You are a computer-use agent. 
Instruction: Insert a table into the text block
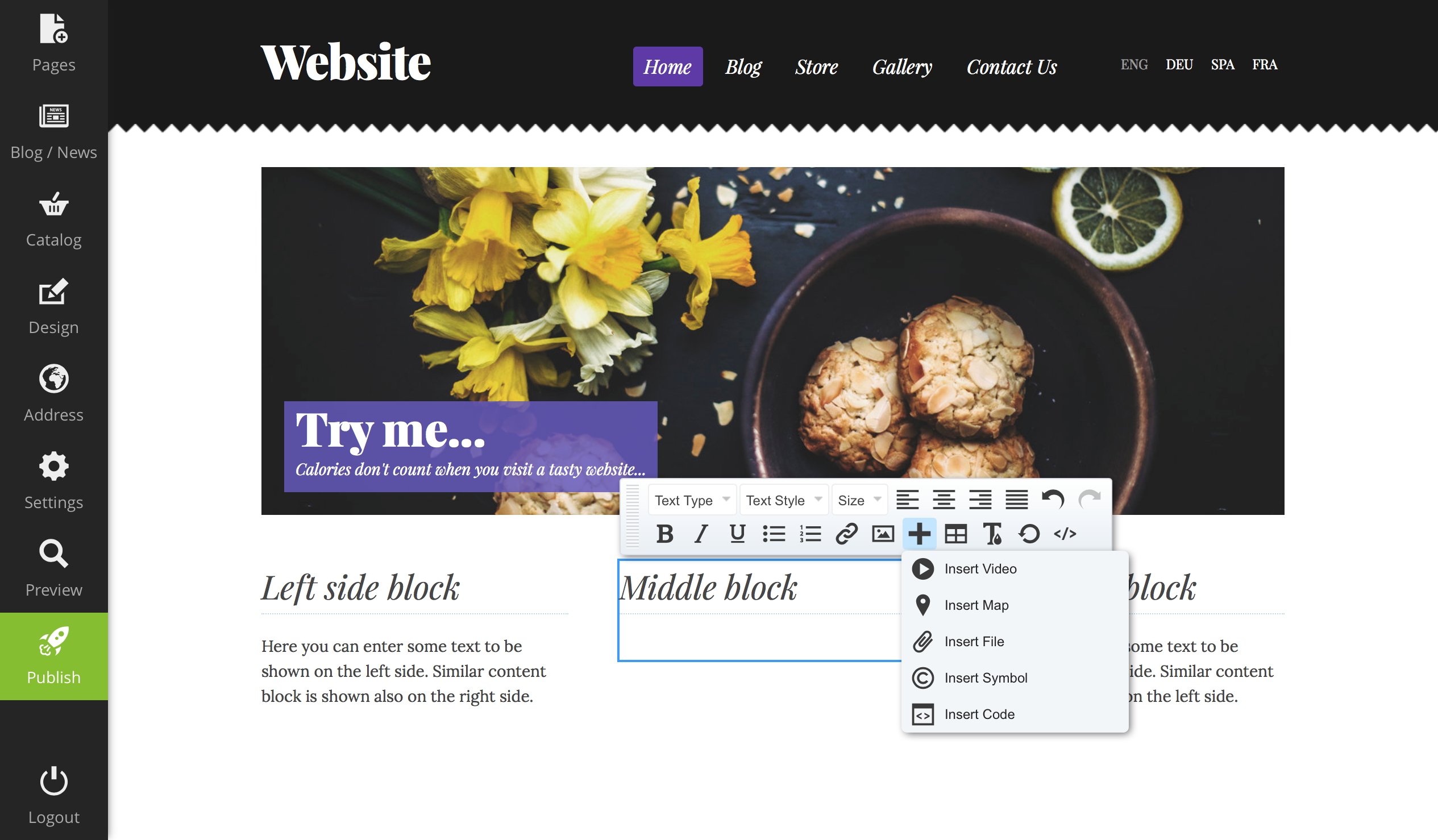[x=956, y=534]
